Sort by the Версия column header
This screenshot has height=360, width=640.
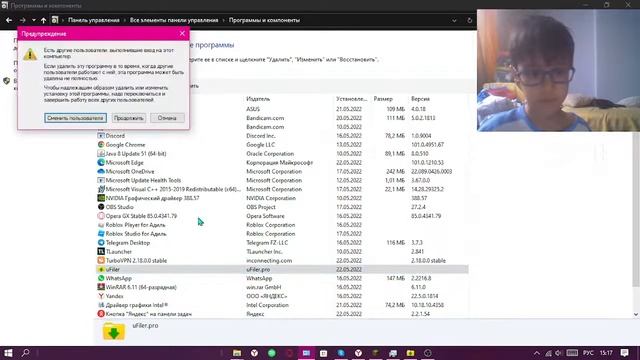pyautogui.click(x=420, y=99)
